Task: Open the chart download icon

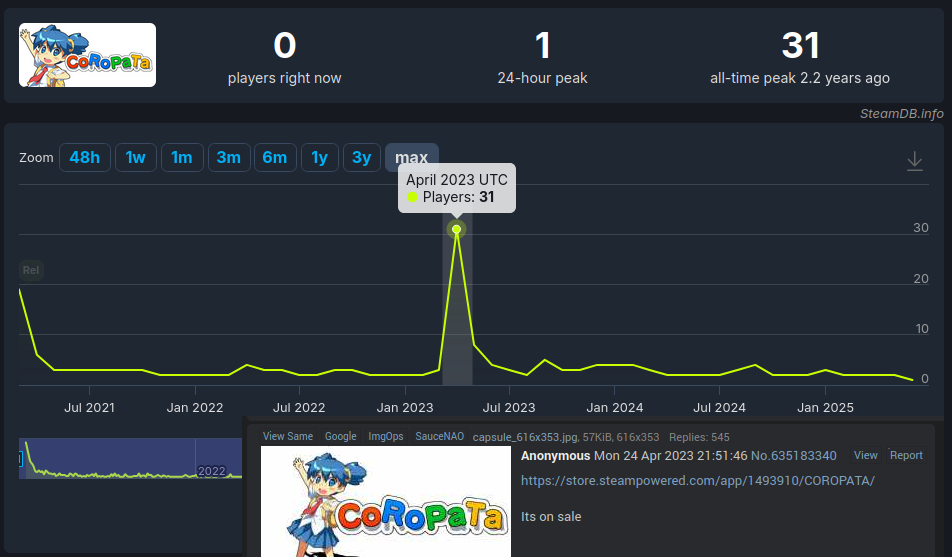Action: pyautogui.click(x=914, y=161)
